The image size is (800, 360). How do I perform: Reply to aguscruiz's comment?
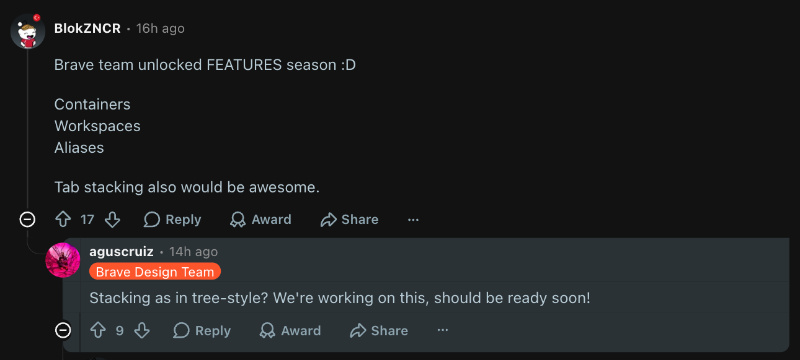coord(202,330)
